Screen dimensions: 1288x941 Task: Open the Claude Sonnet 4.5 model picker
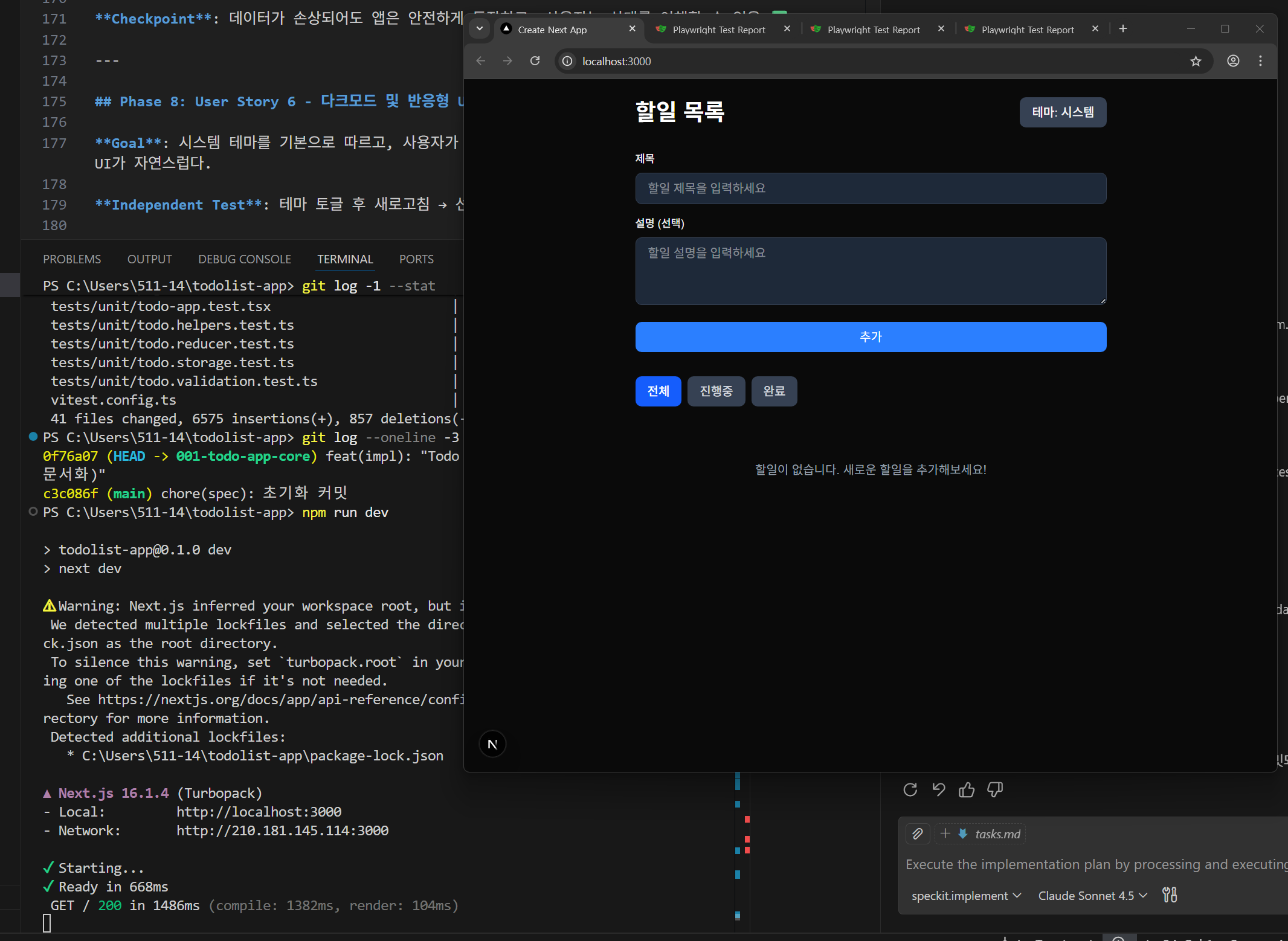(1092, 896)
